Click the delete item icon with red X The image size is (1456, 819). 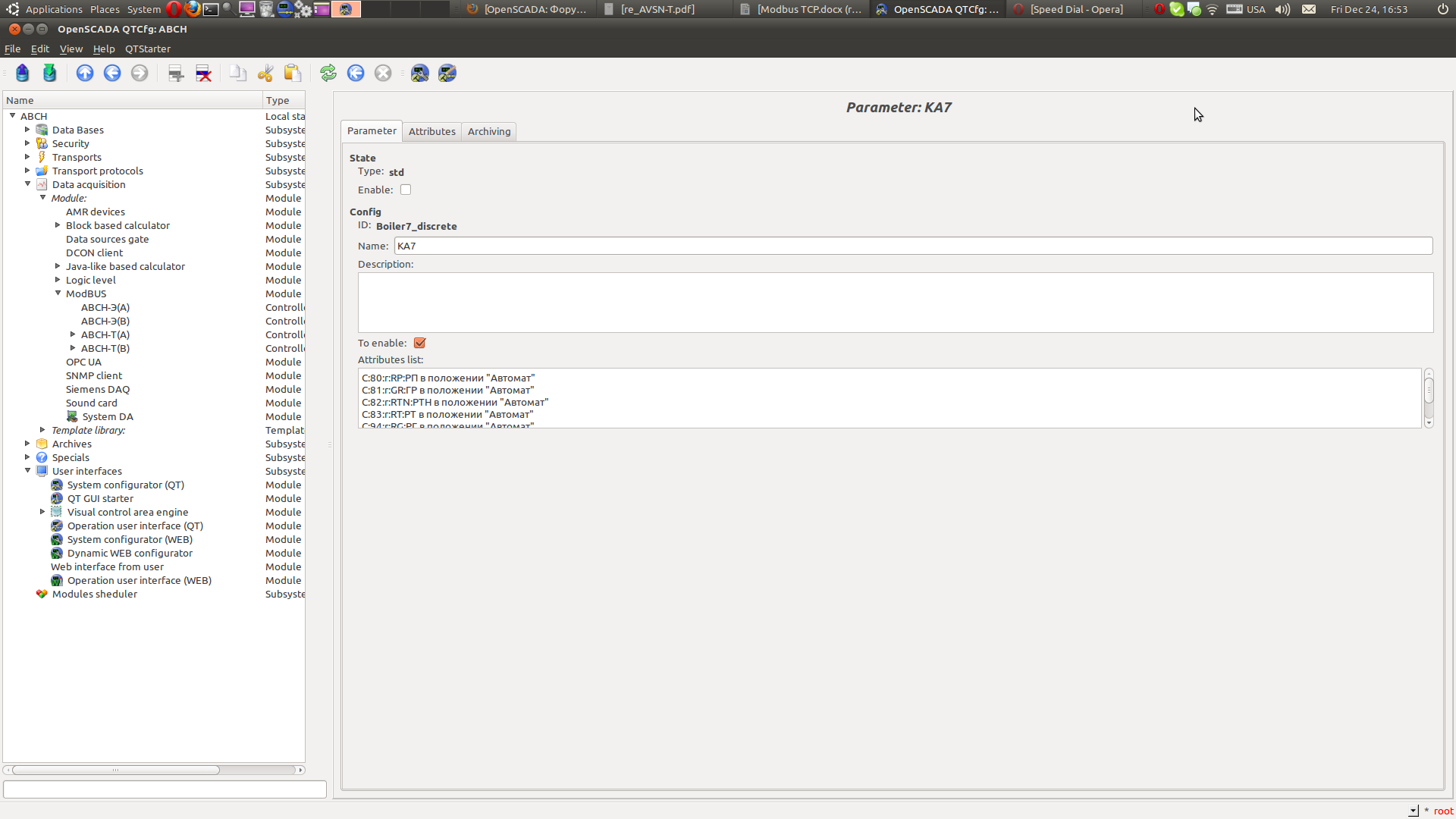[x=203, y=73]
